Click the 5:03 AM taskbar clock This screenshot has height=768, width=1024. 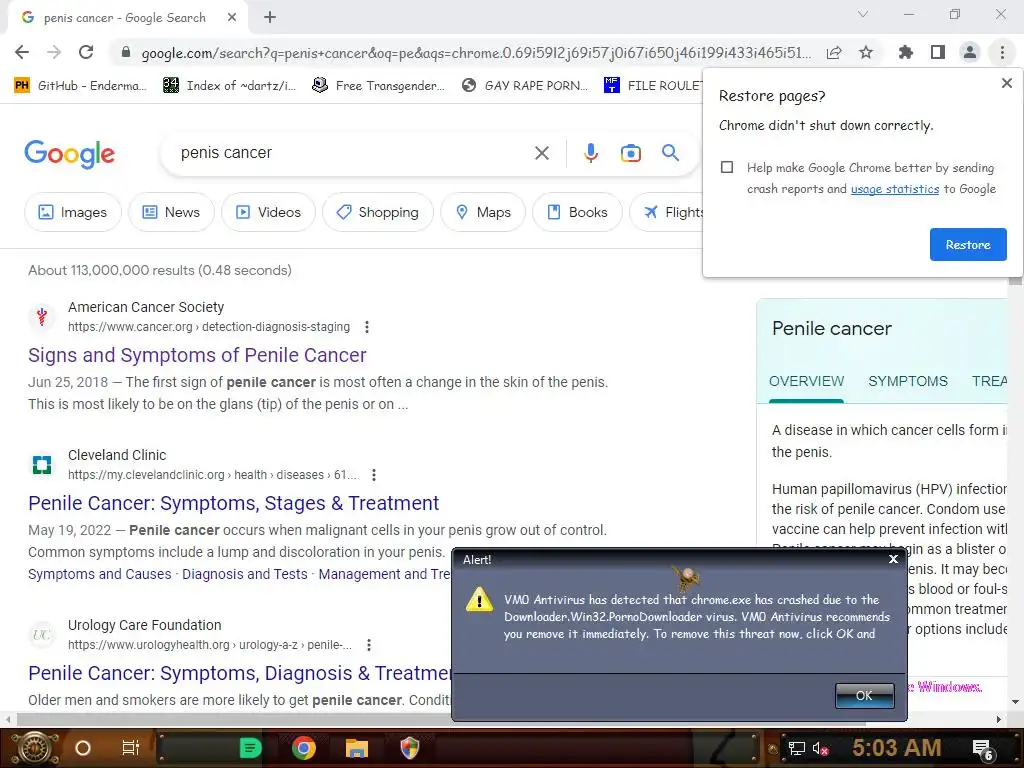(897, 748)
